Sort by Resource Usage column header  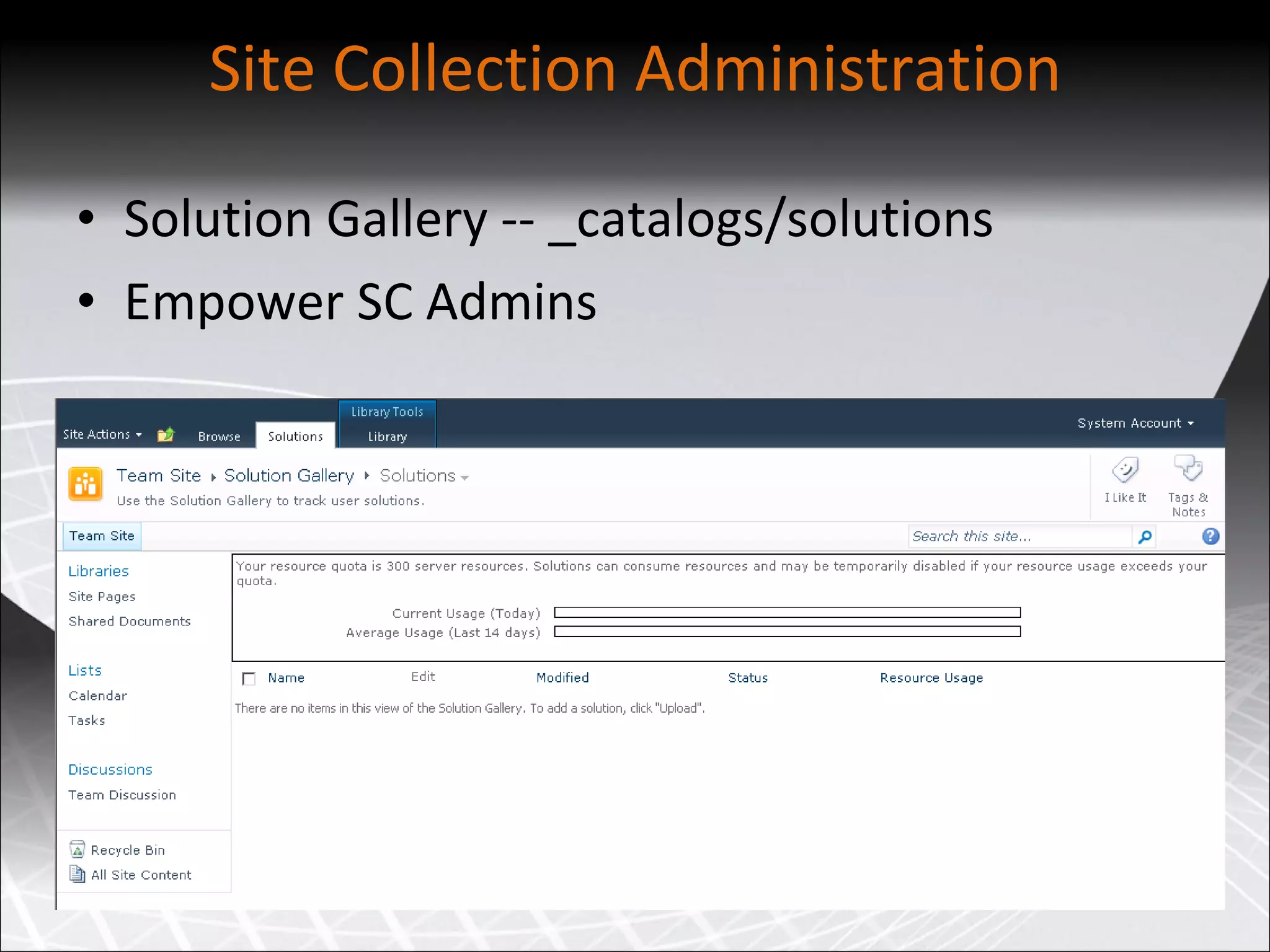[931, 678]
